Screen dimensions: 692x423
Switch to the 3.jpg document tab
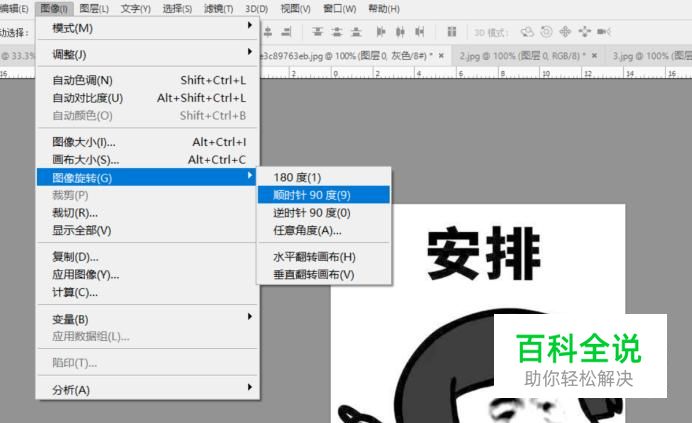(x=651, y=56)
